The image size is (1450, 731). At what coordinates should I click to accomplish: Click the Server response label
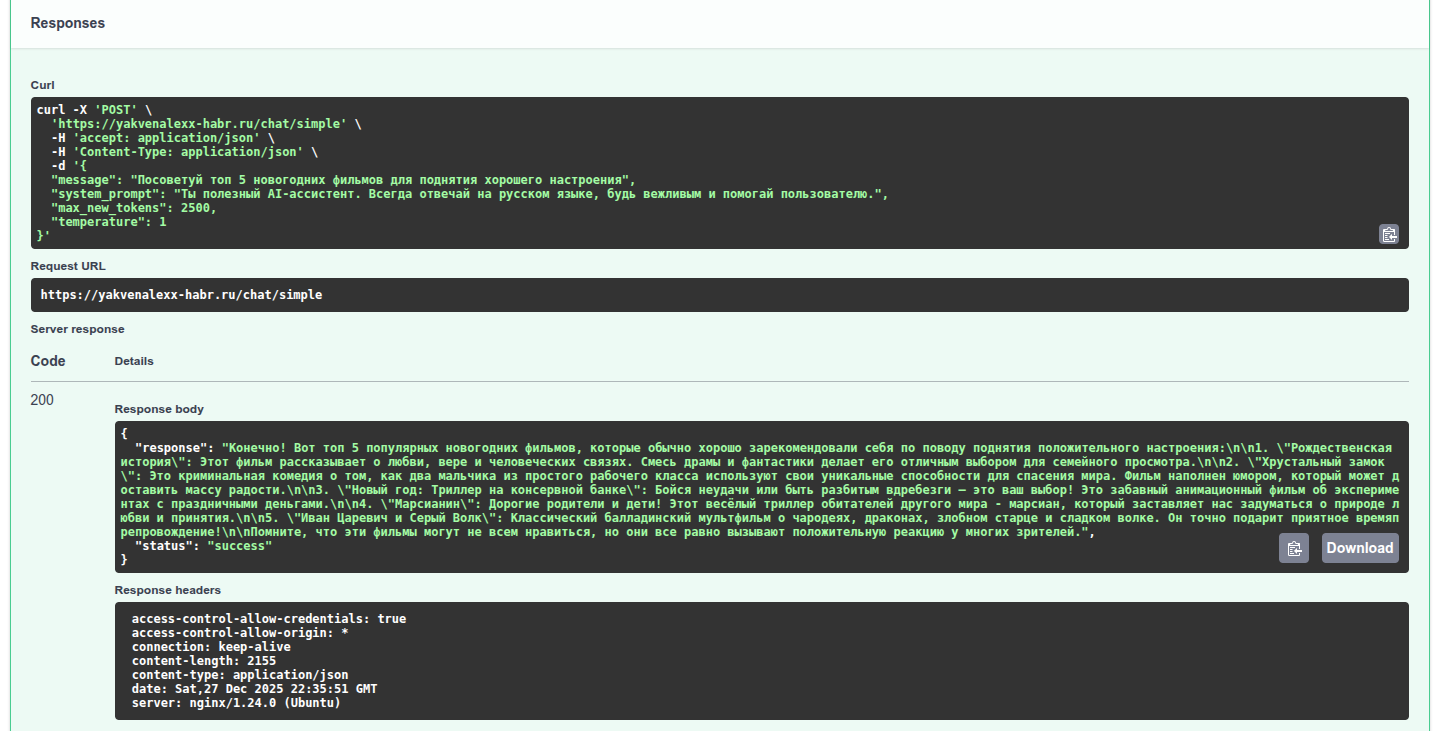pos(77,329)
